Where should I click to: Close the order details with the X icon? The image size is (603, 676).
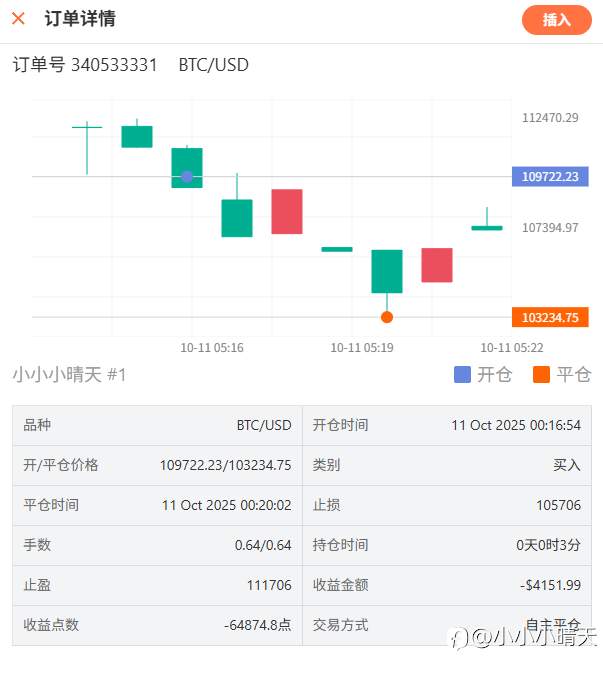click(18, 19)
